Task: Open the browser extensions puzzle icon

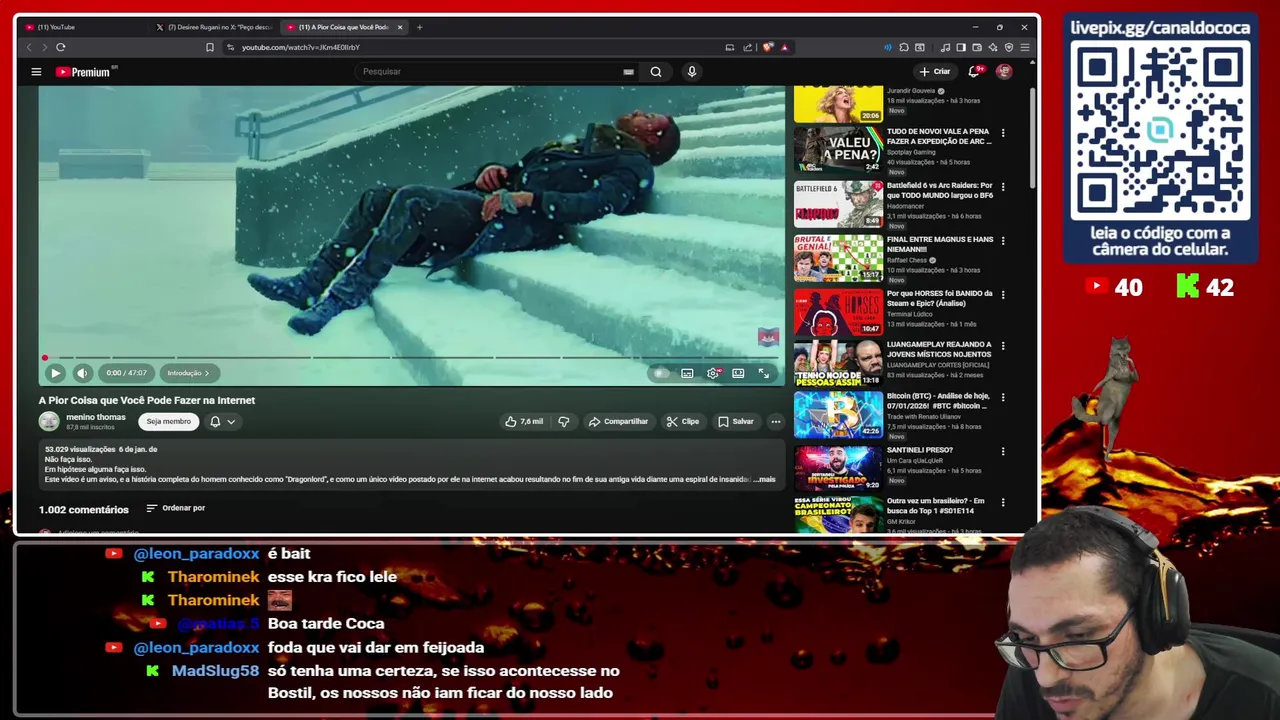Action: coord(904,47)
